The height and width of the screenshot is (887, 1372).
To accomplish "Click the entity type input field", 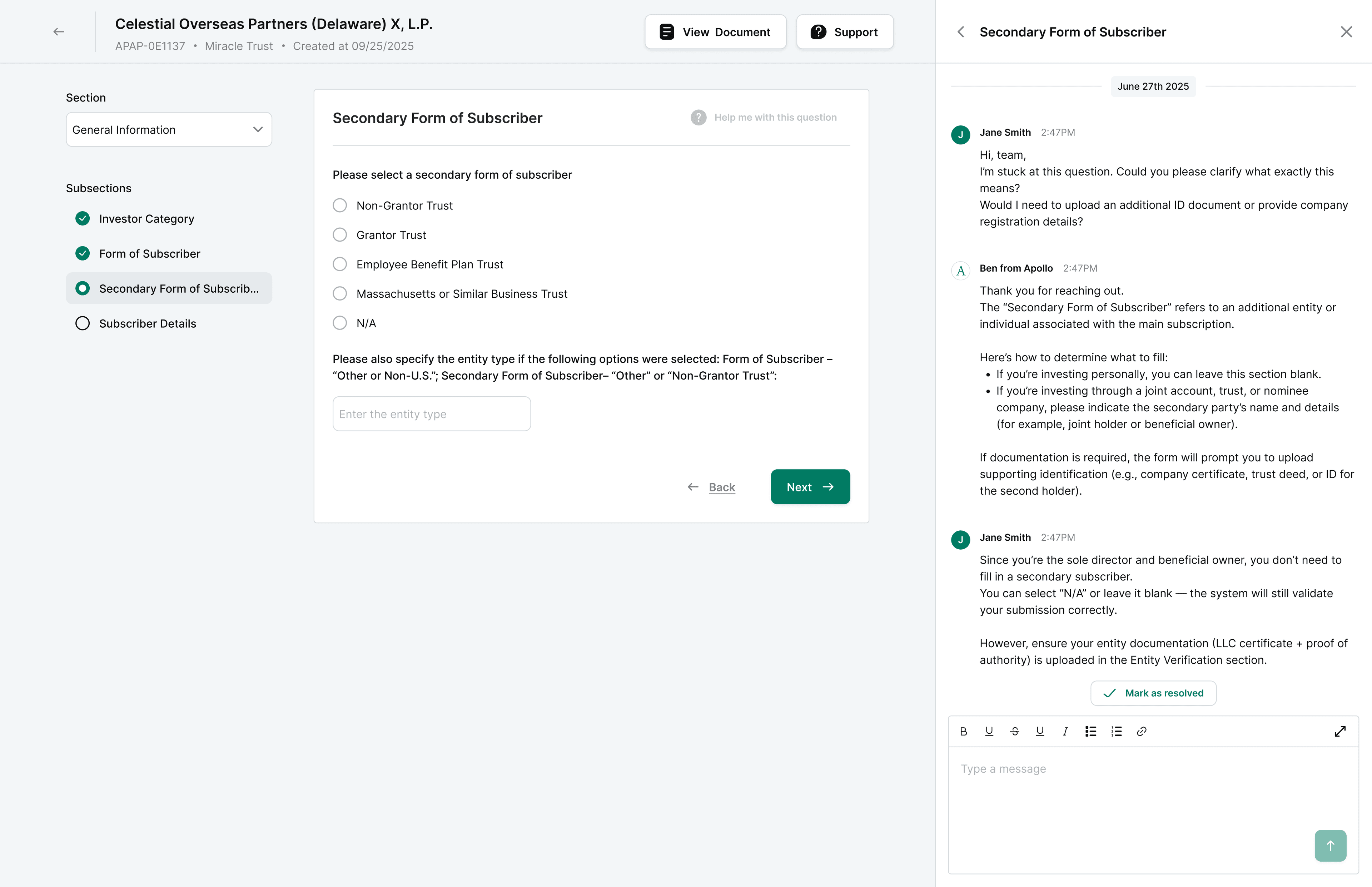I will (431, 414).
